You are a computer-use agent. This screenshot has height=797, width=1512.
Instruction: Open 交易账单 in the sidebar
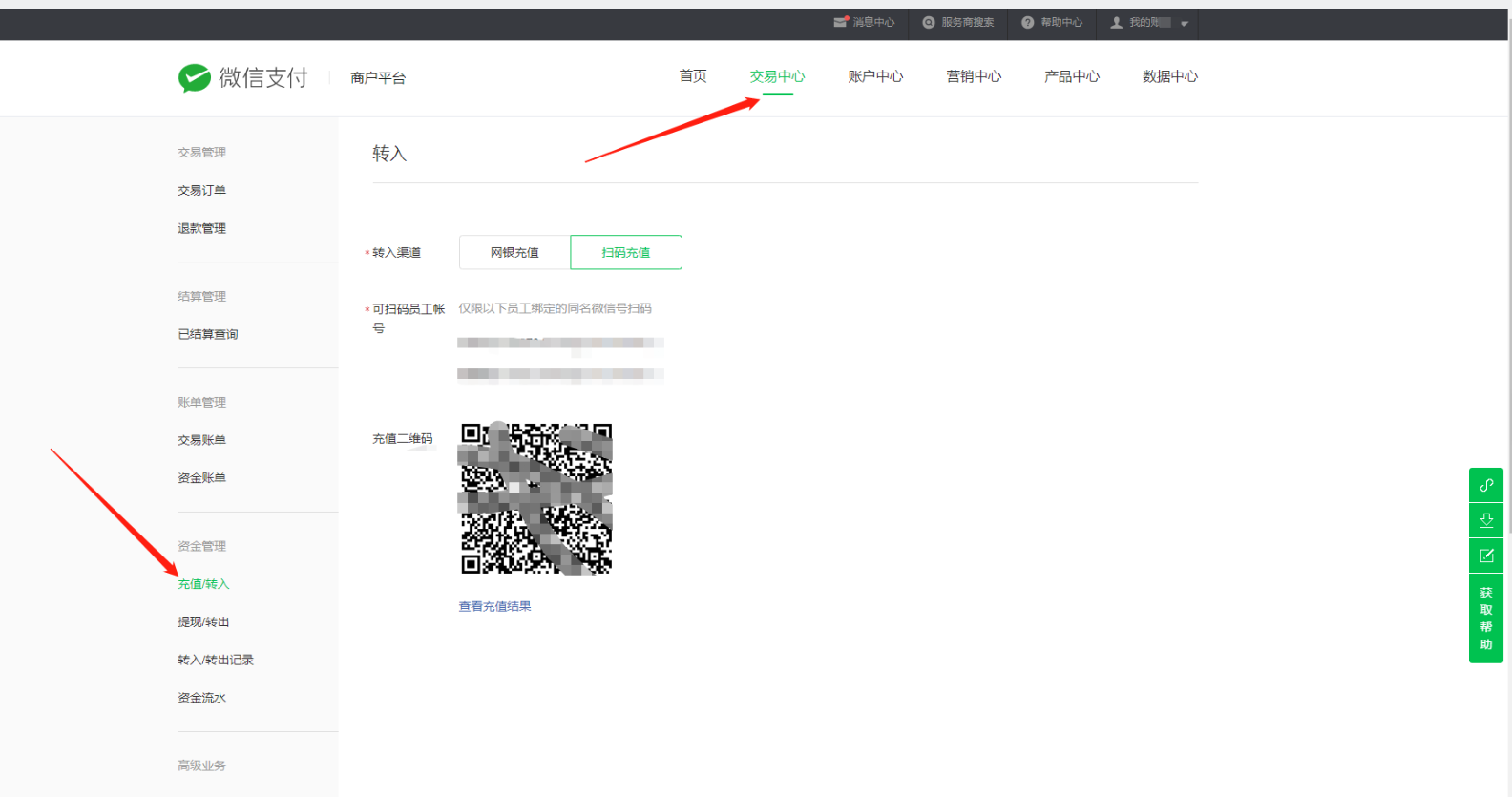201,441
